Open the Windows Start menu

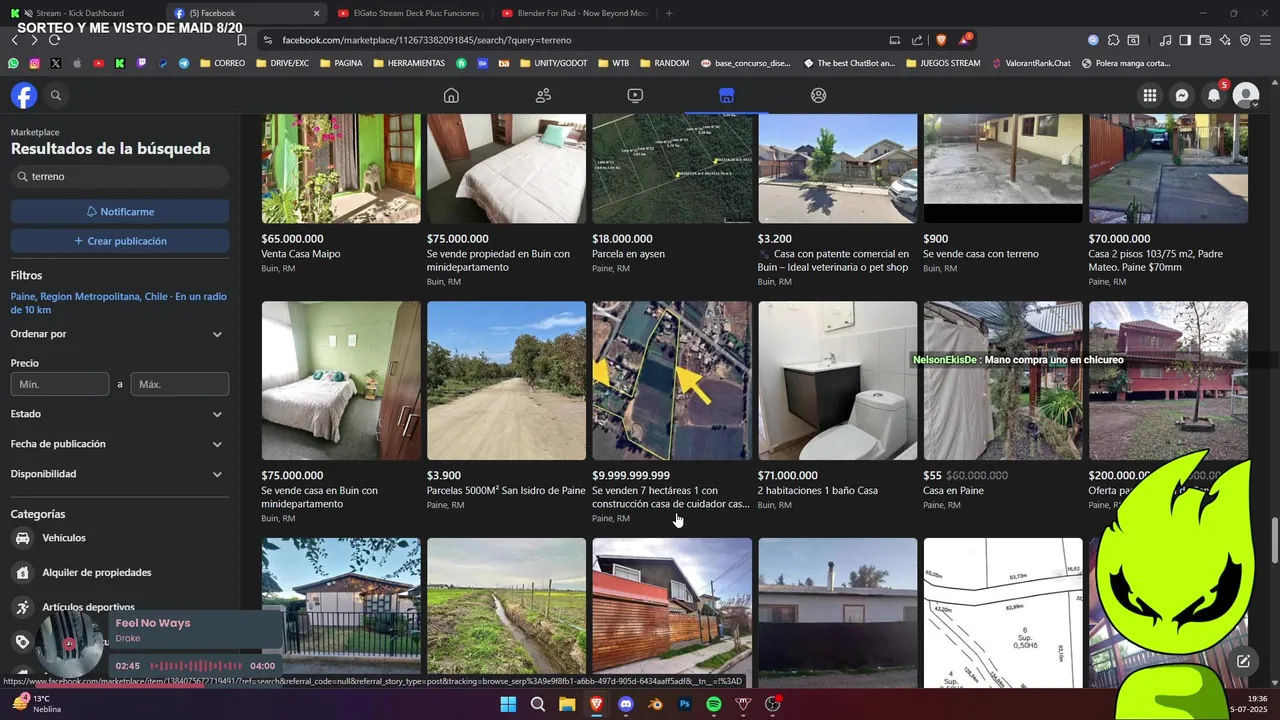point(508,704)
